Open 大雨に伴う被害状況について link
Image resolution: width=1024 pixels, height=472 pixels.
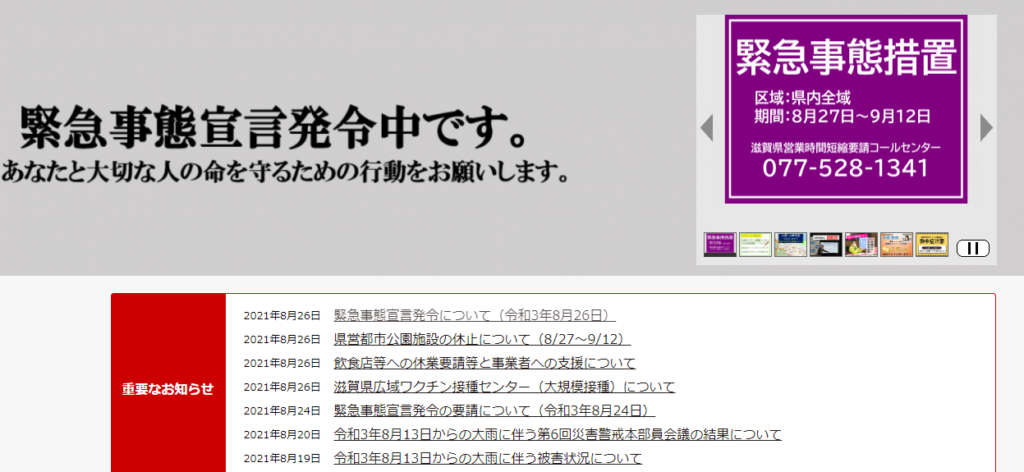tap(487, 459)
